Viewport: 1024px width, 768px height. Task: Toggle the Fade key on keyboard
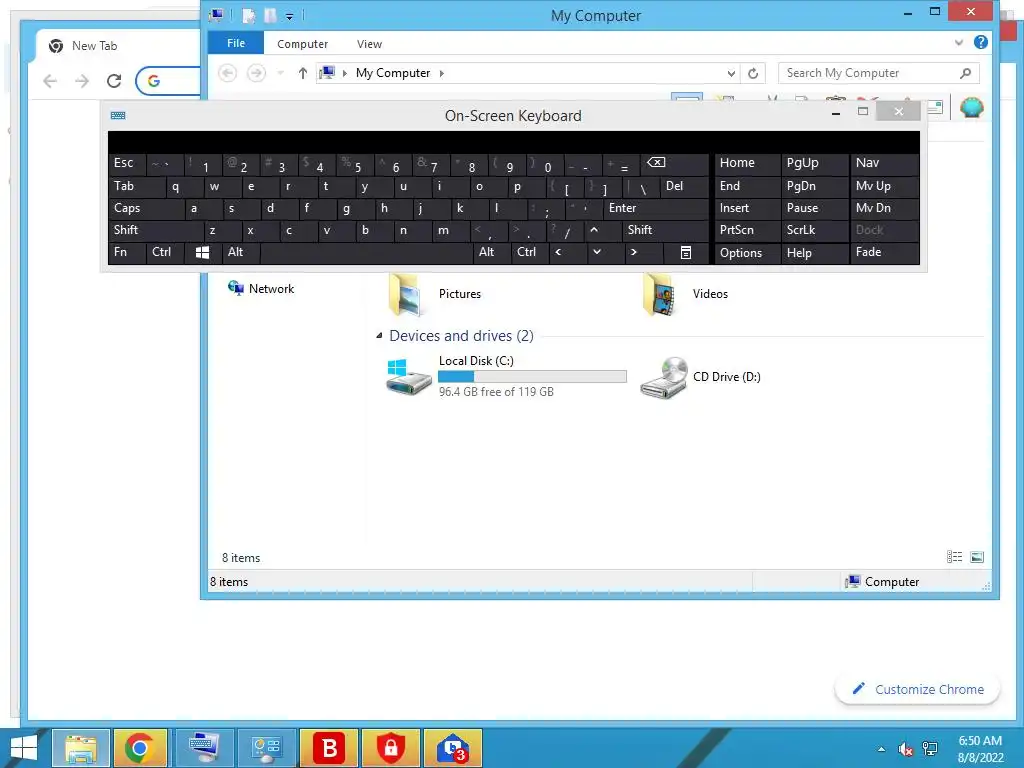(x=884, y=253)
